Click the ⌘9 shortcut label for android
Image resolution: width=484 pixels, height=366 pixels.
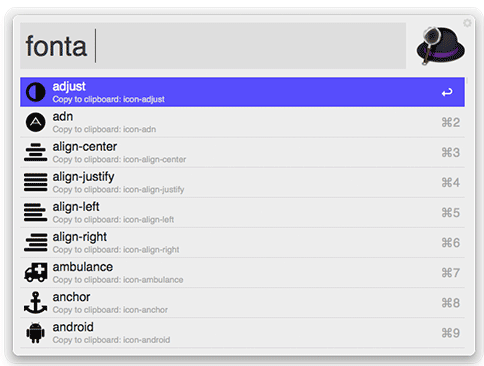[451, 333]
